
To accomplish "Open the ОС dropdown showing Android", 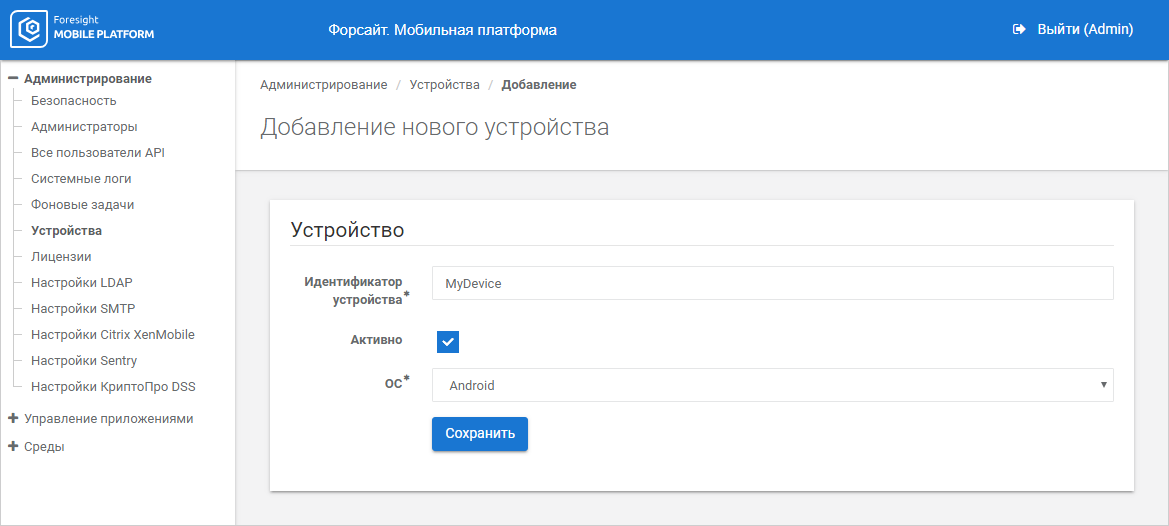I will click(x=772, y=385).
